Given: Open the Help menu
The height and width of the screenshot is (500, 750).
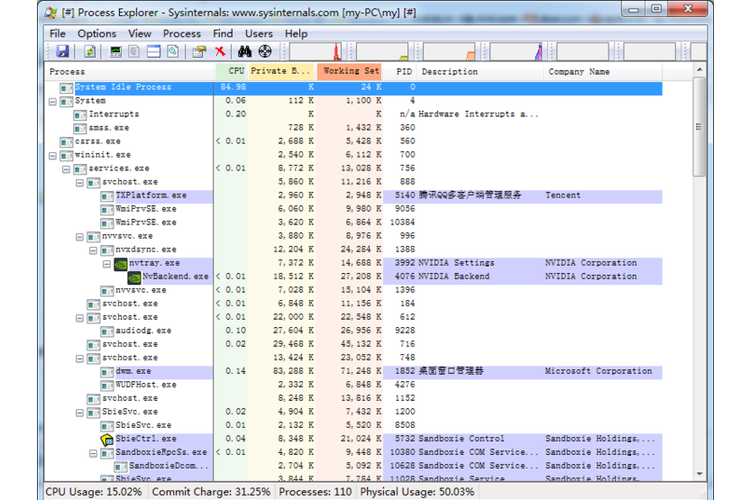Looking at the screenshot, I should (296, 33).
